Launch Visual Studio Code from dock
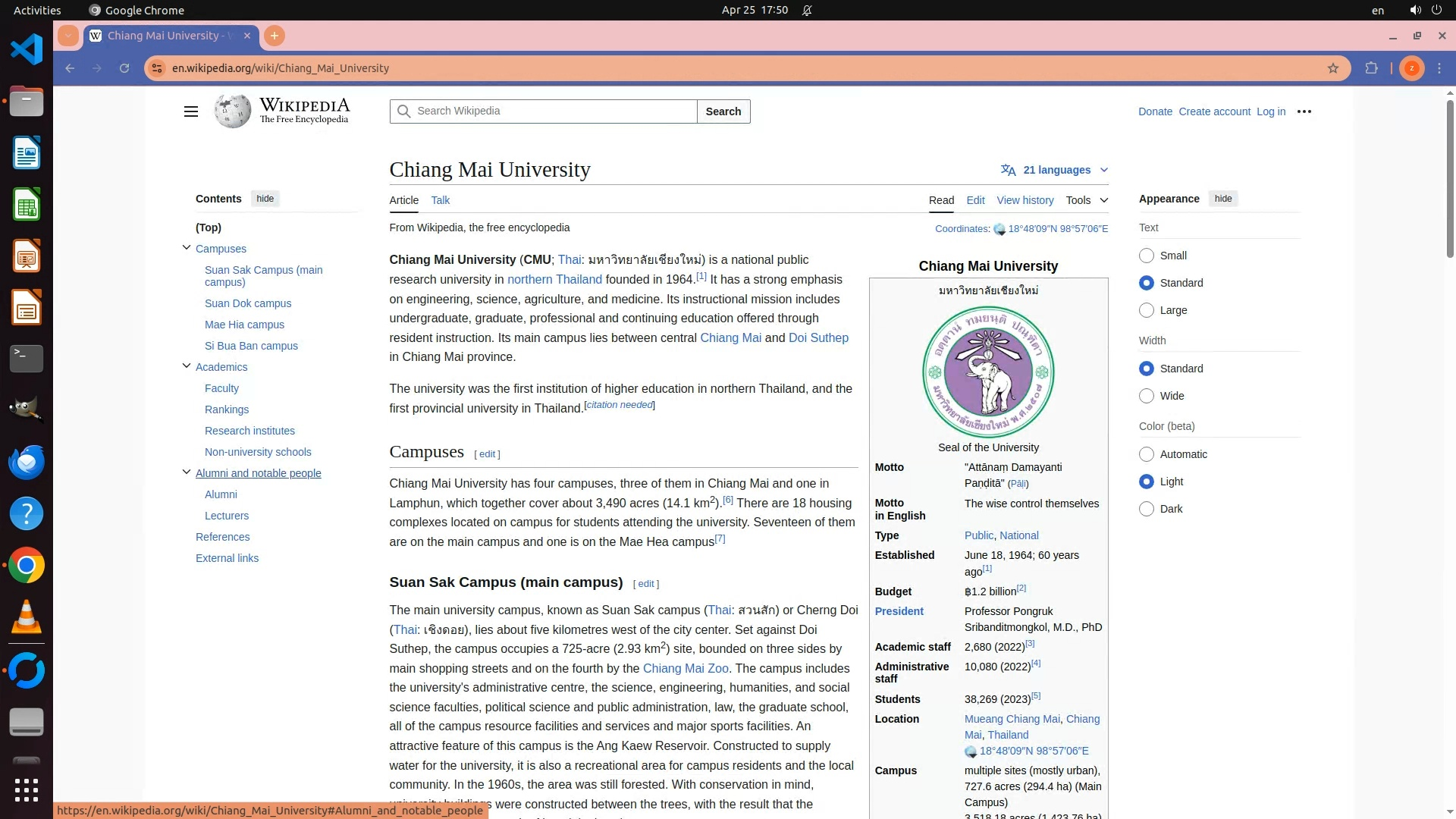 pyautogui.click(x=27, y=50)
